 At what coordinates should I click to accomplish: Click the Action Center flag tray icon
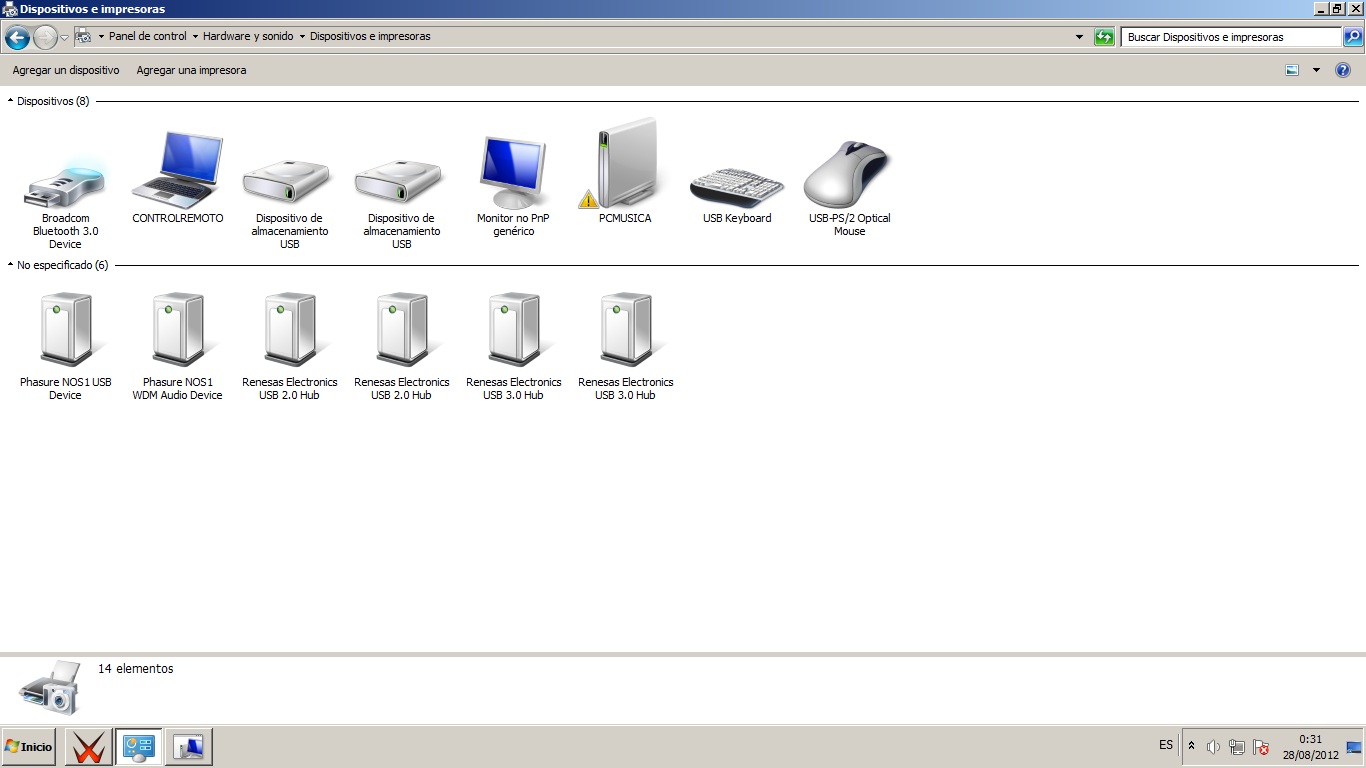tap(1262, 747)
